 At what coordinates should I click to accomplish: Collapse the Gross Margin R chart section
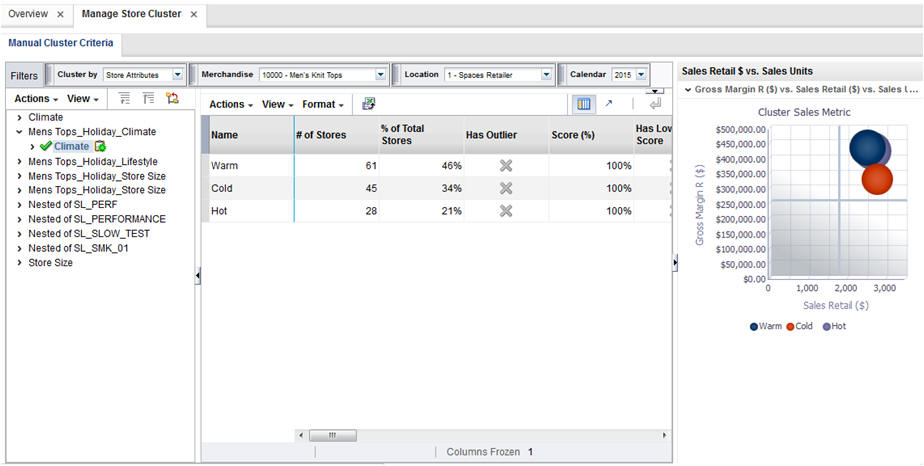[688, 90]
